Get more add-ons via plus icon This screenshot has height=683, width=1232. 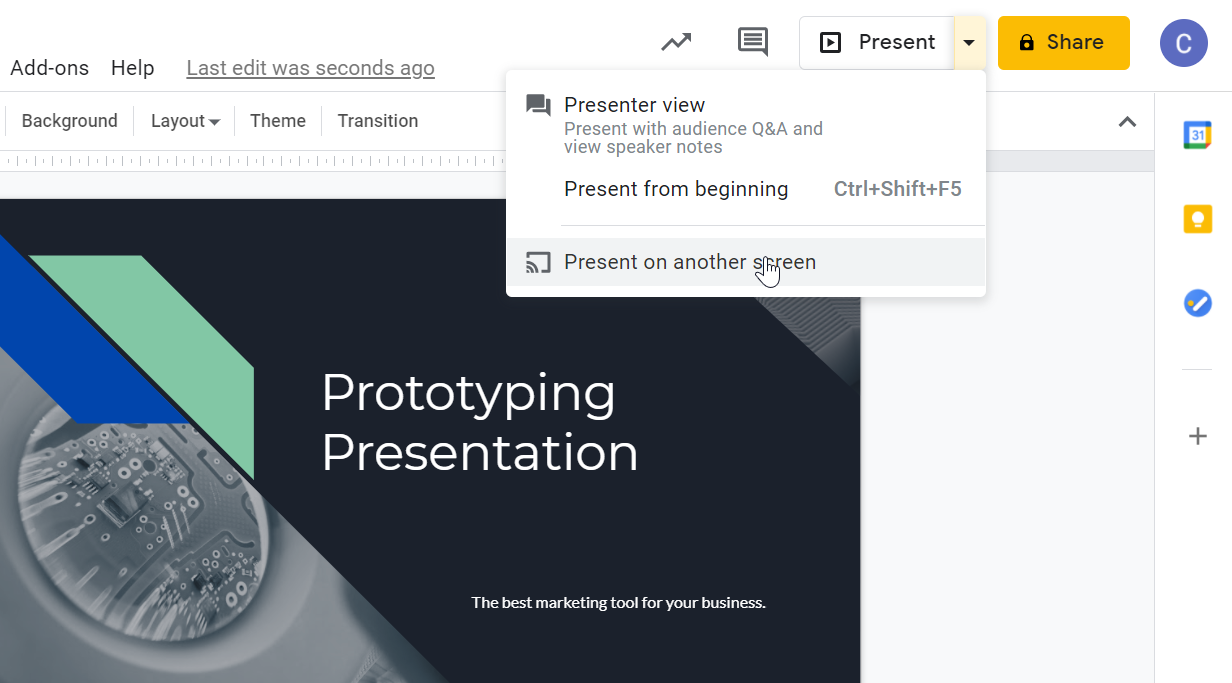[1197, 435]
